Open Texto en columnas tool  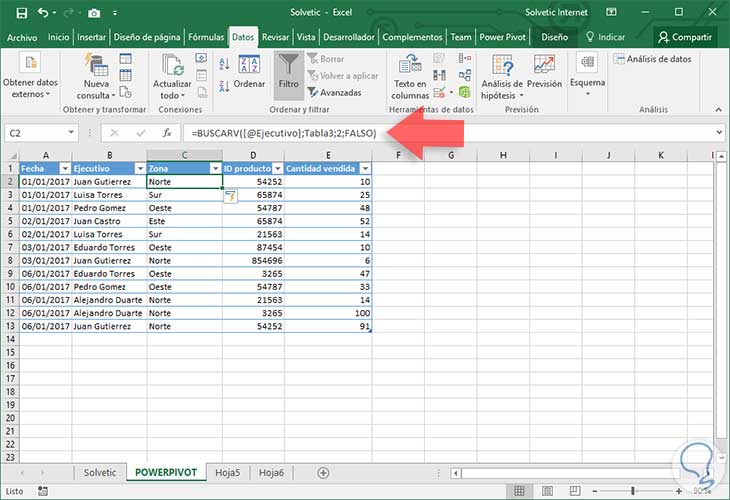point(411,75)
